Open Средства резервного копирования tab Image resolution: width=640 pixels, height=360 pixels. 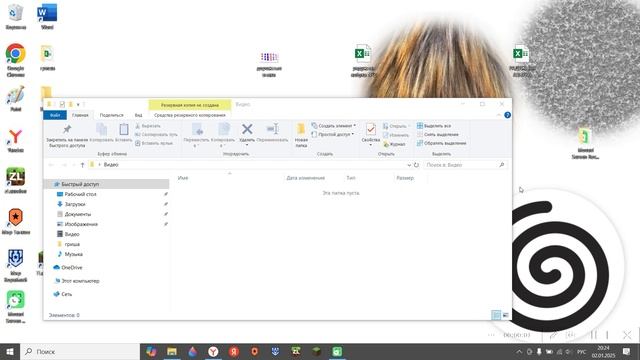190,115
